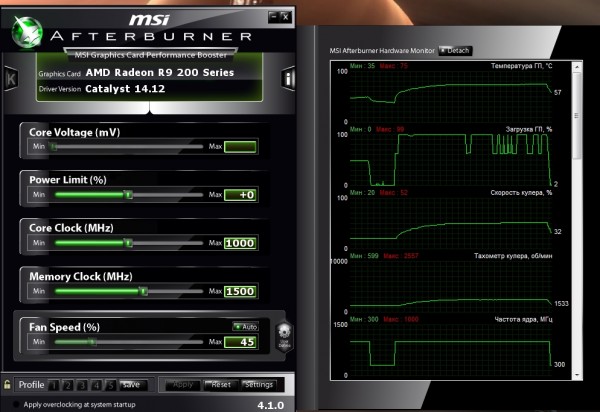This screenshot has height=412, width=600.
Task: Select profile slot 5
Action: point(110,385)
